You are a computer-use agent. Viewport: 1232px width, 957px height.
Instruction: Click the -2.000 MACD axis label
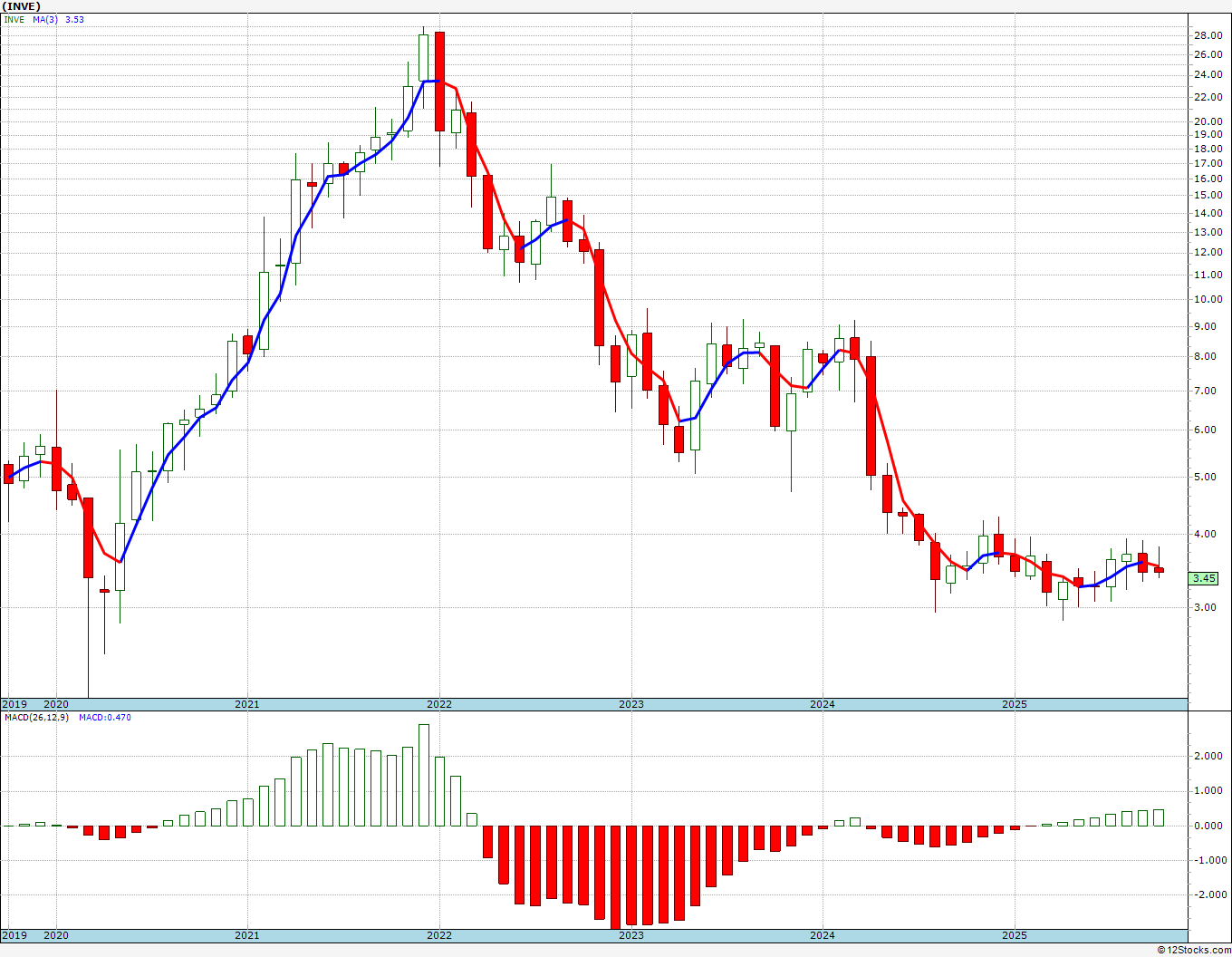click(1208, 894)
